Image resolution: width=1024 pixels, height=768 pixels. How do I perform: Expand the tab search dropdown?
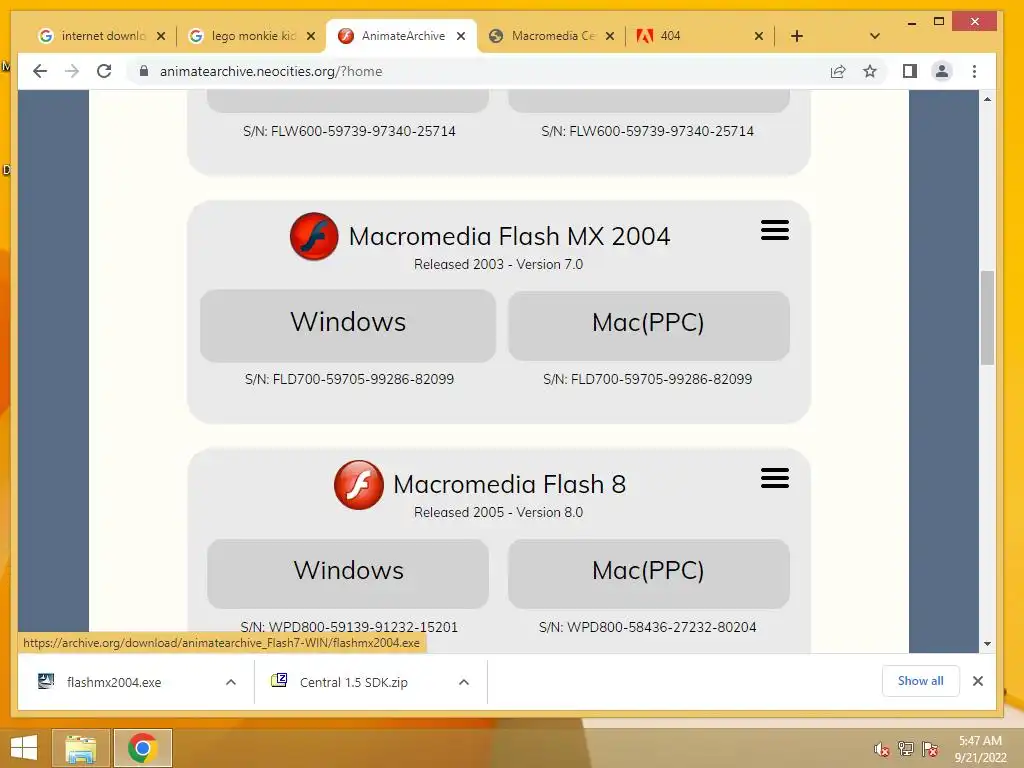click(x=875, y=36)
